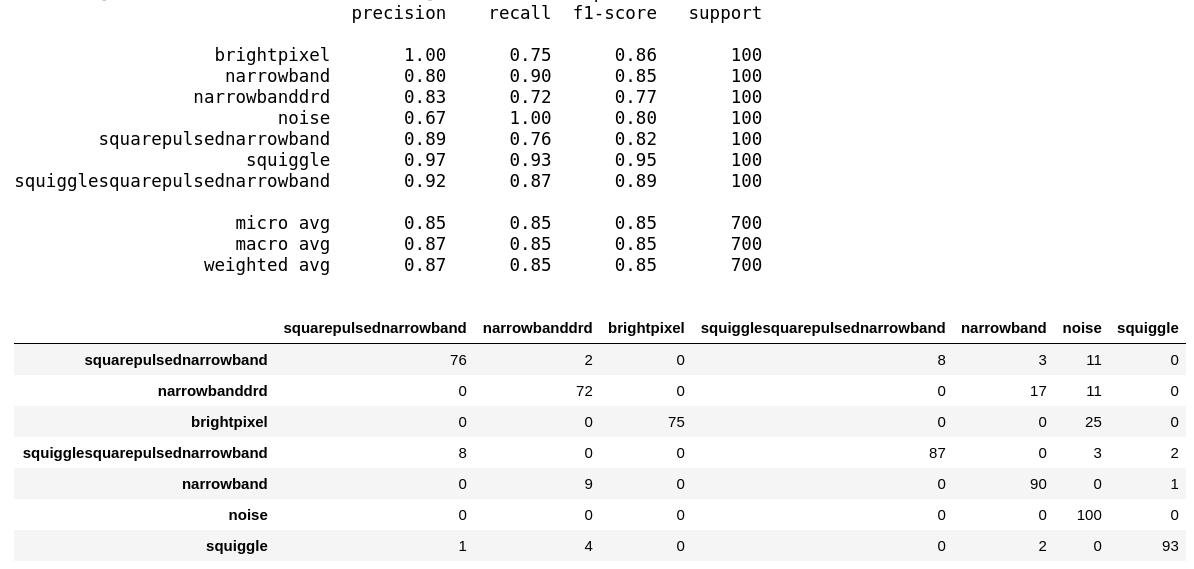1194x569 pixels.
Task: Click the narrowbanddrd column header
Action: (537, 328)
